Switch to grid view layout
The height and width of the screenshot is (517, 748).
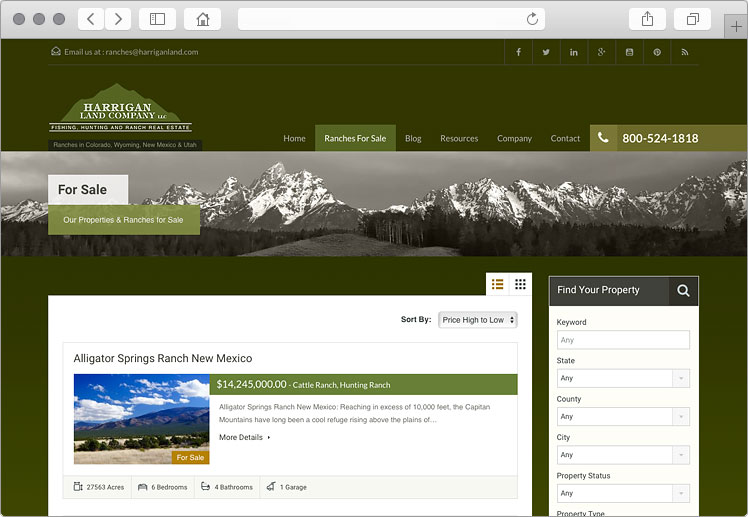pyautogui.click(x=520, y=284)
